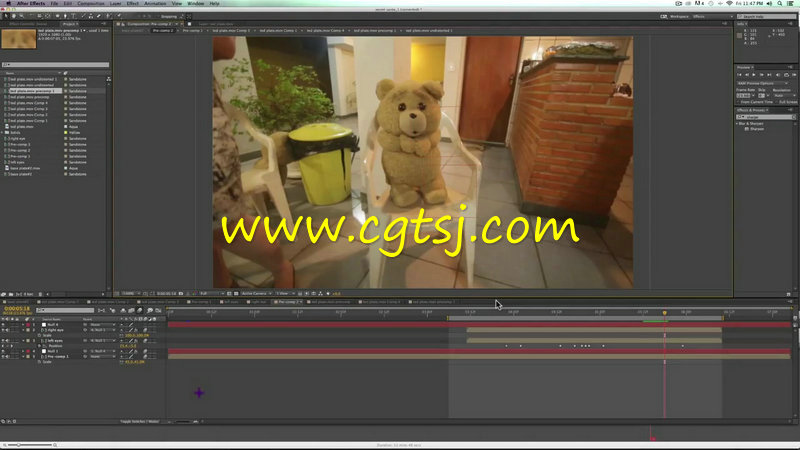The image size is (800, 450).
Task: Open the Window menu
Action: 195,4
